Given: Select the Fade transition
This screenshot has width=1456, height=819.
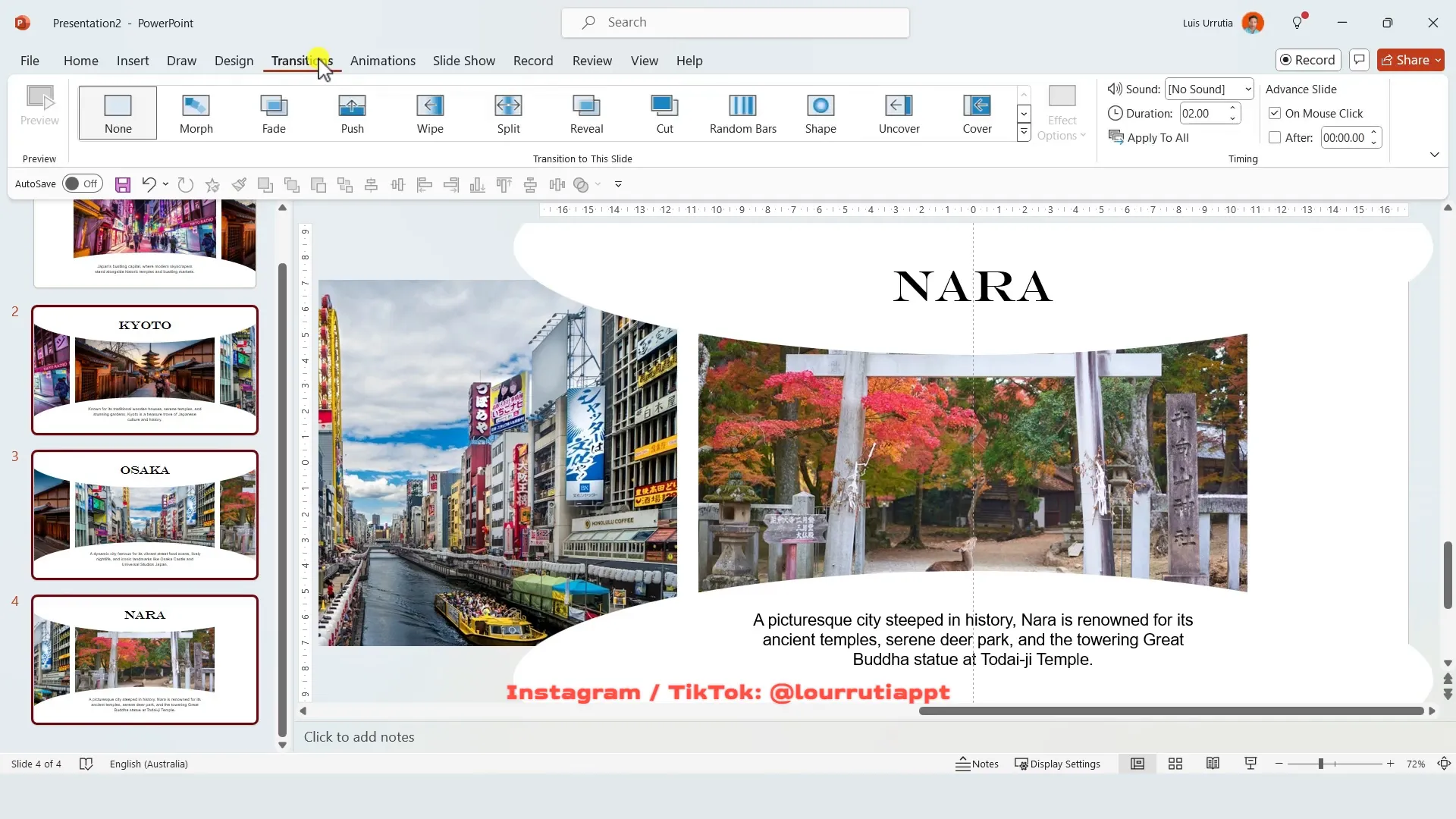Looking at the screenshot, I should 274,113.
